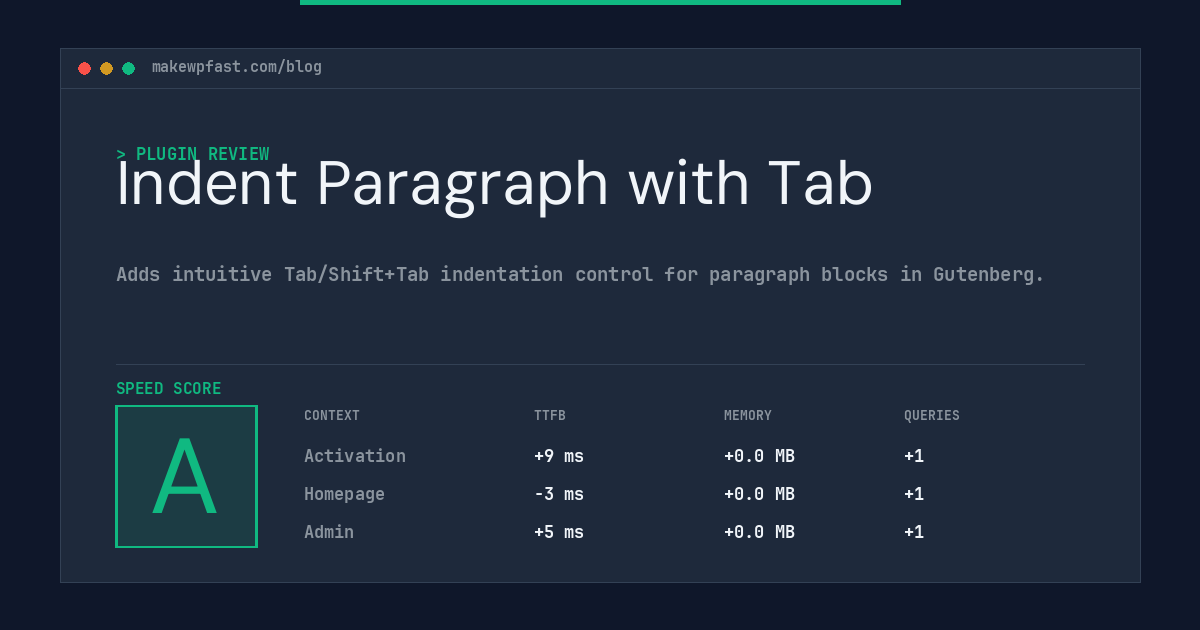
Task: Click the MEMORY column header
Action: pos(748,416)
